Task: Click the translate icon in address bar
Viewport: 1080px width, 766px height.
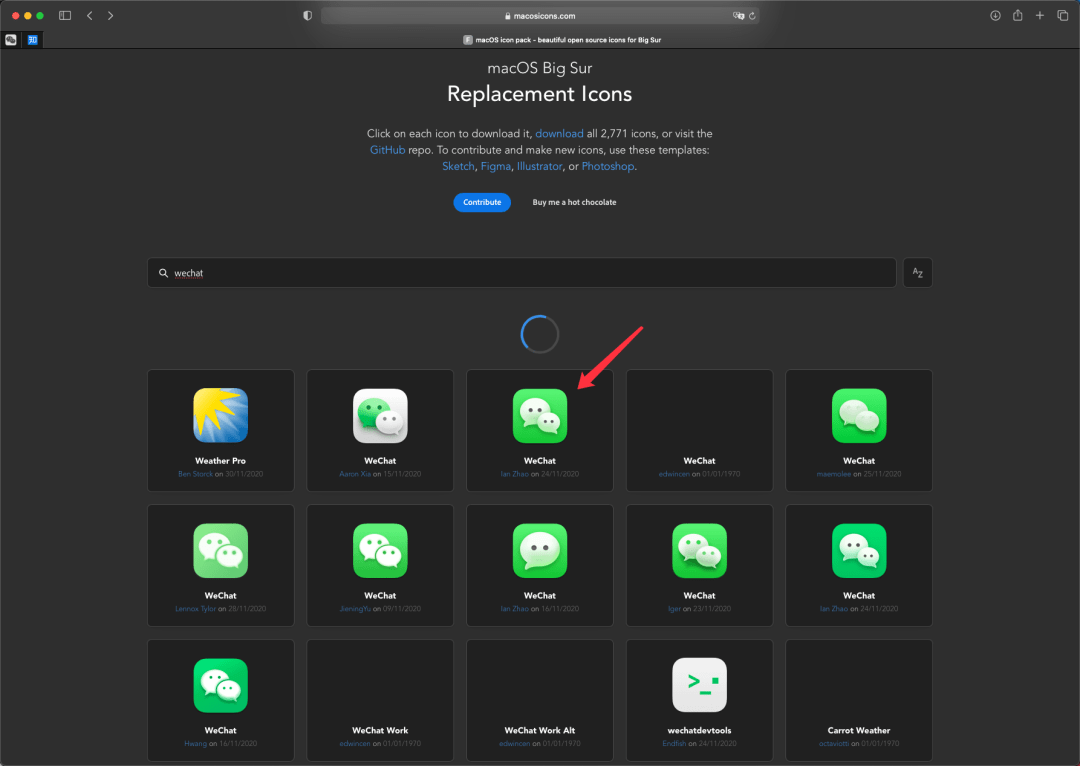Action: tap(738, 15)
